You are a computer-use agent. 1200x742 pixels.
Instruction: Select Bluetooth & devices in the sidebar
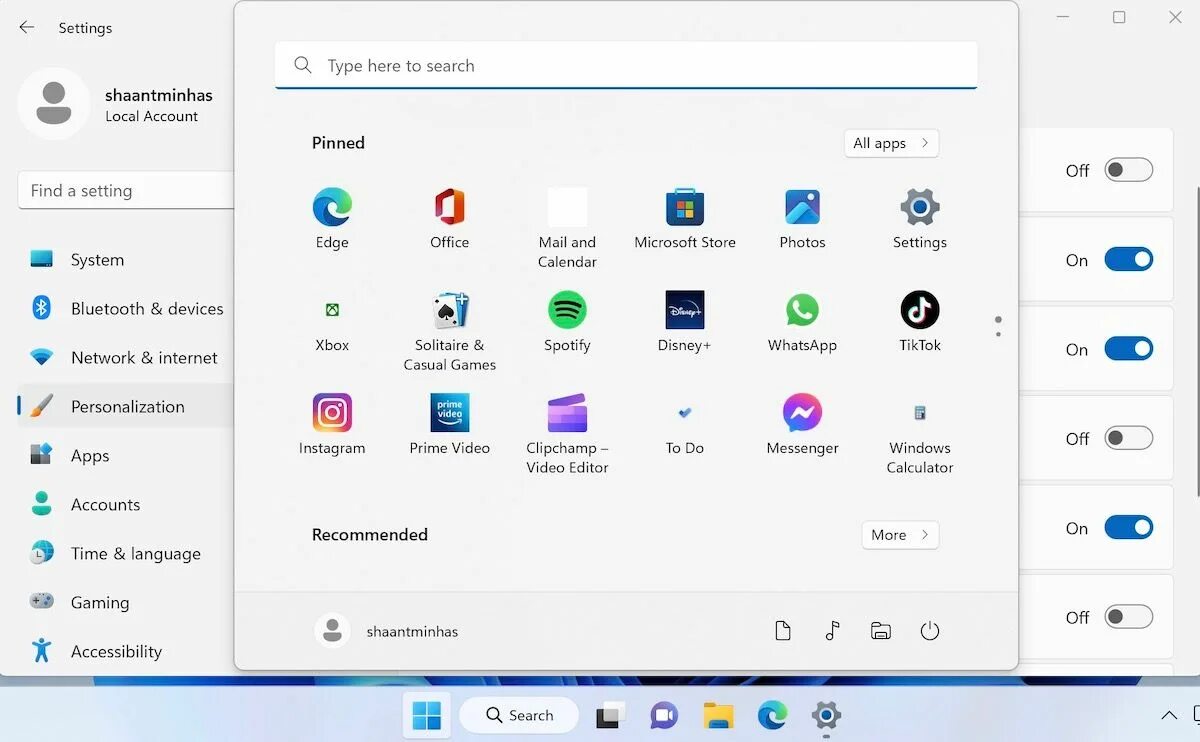click(147, 308)
